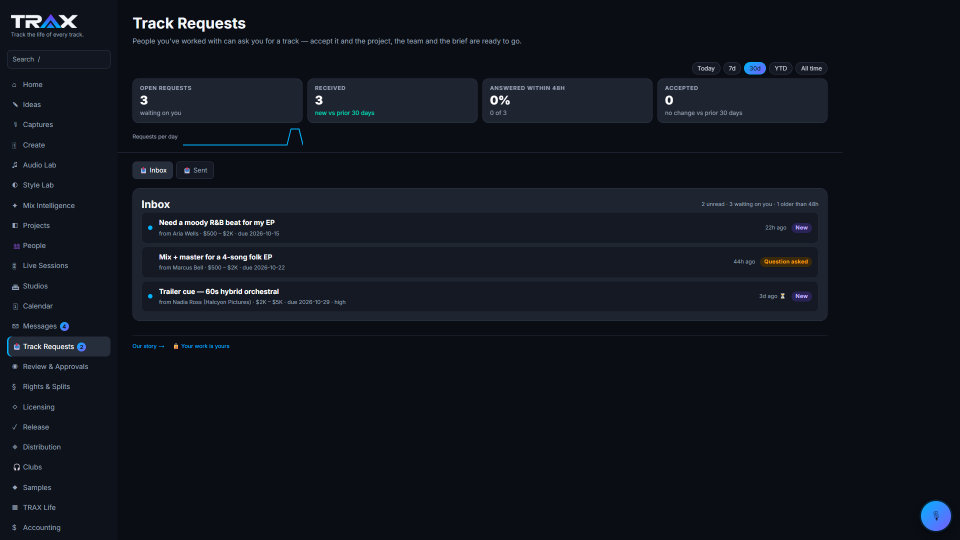Click the Rights & Splits icon
This screenshot has height=540, width=960.
tap(15, 387)
